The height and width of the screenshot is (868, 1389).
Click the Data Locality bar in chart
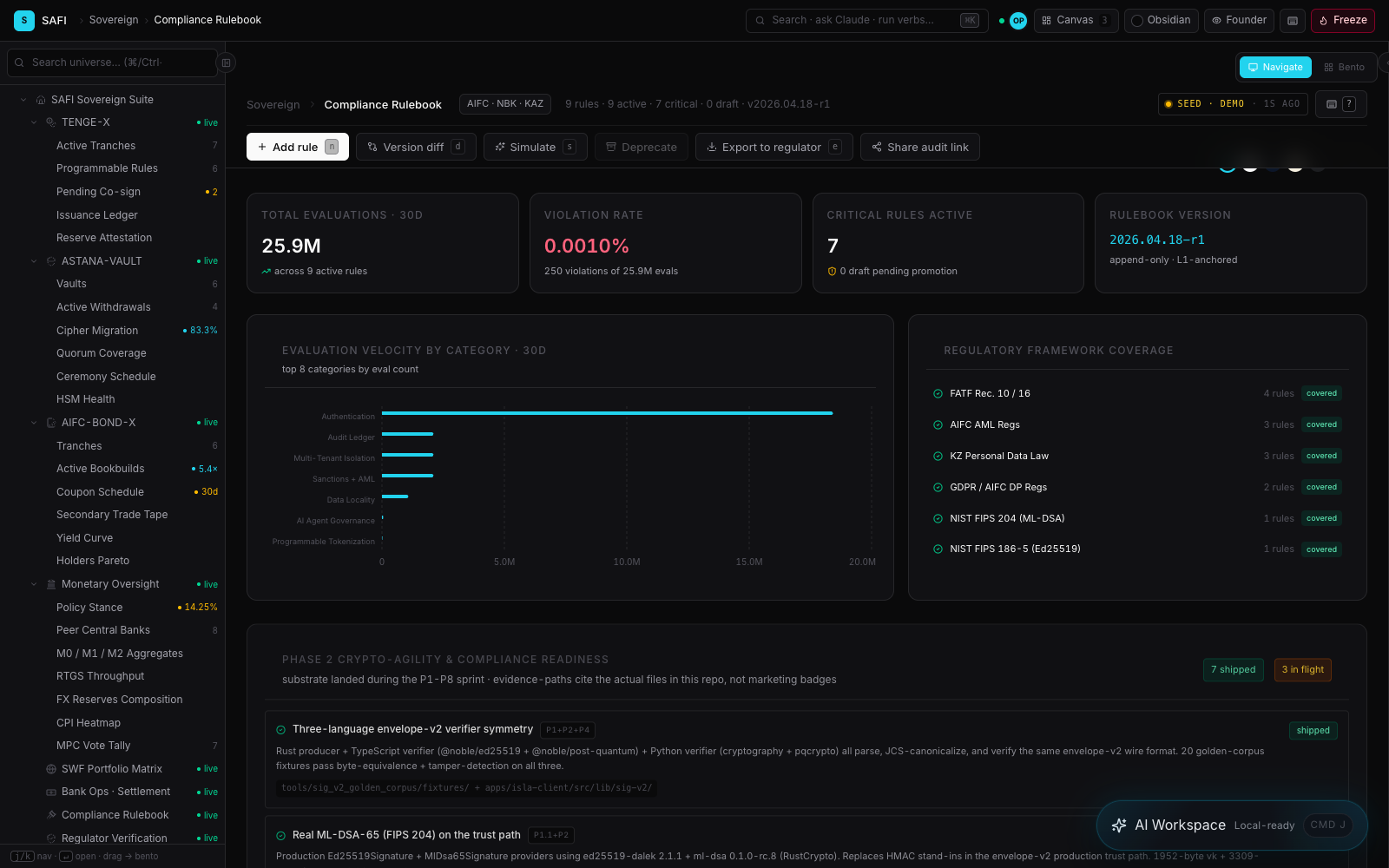point(395,496)
